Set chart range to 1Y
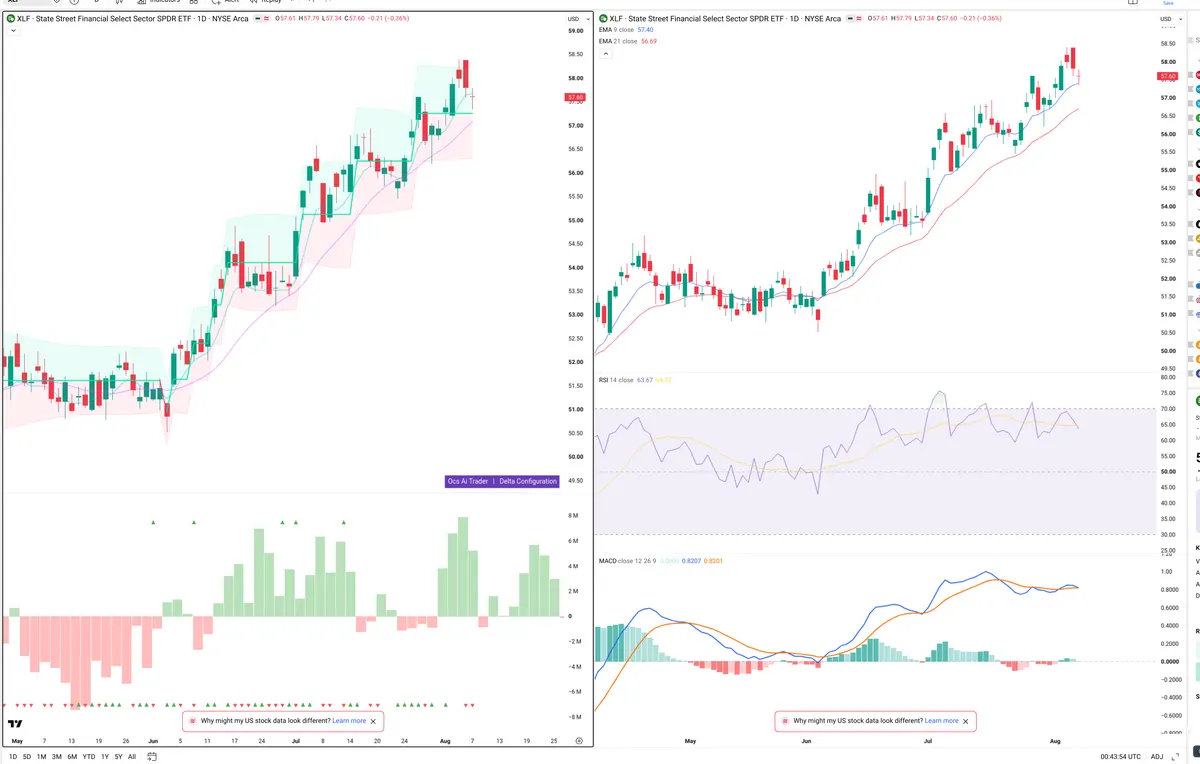Viewport: 1200px width, 764px height. click(105, 757)
